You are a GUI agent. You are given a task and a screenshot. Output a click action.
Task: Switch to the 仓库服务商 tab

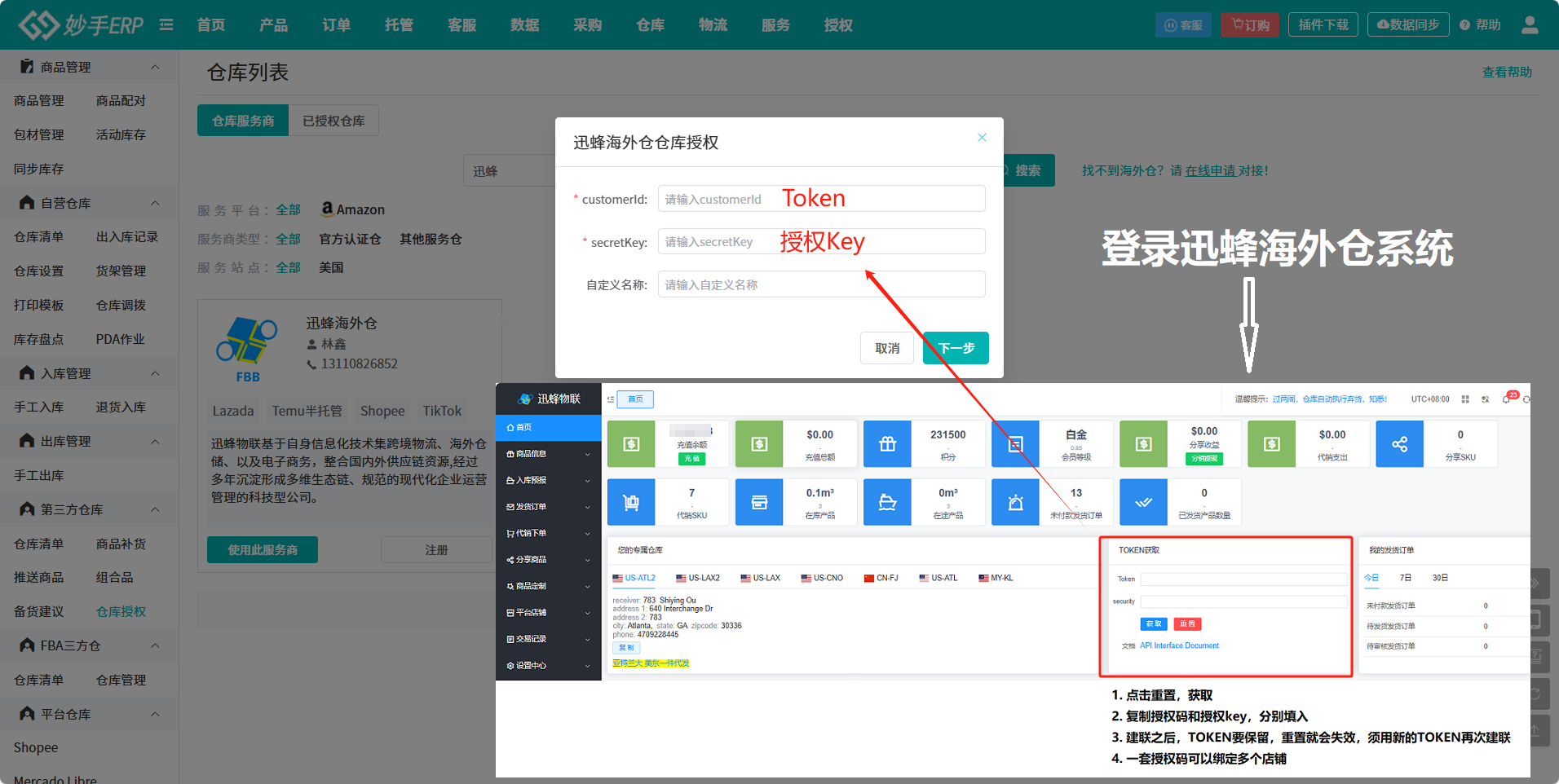(x=243, y=121)
